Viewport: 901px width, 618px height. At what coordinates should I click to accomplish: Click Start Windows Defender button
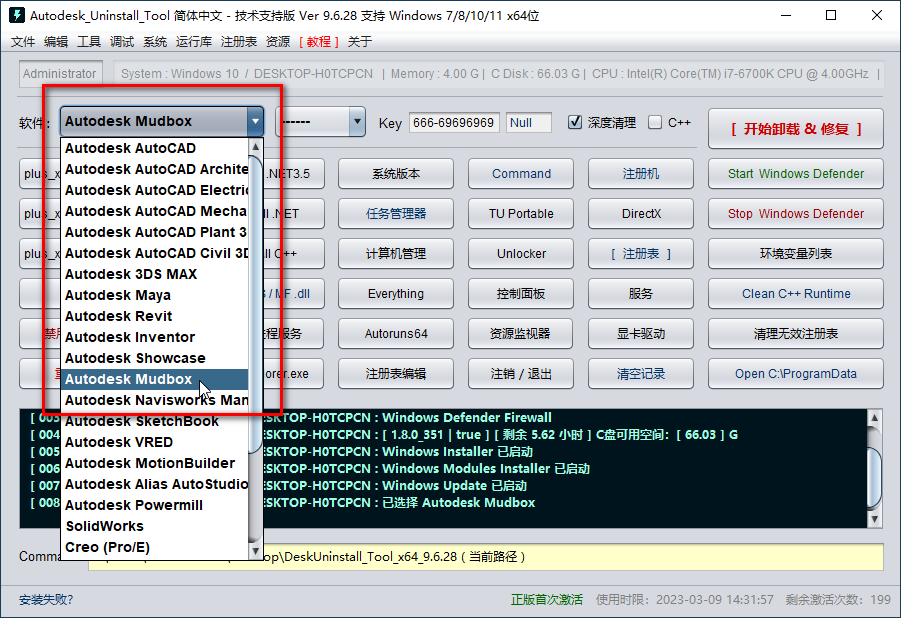[796, 174]
